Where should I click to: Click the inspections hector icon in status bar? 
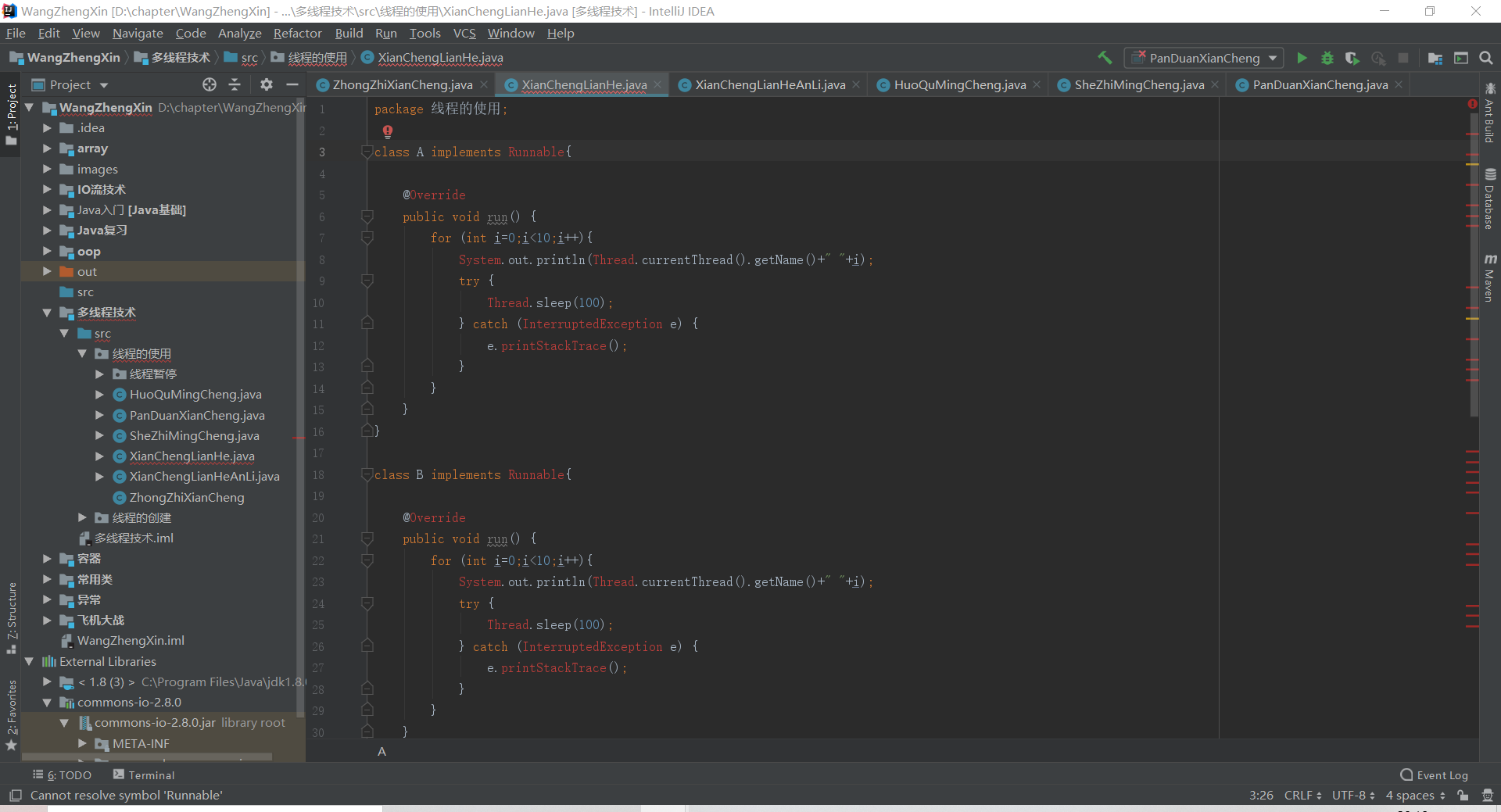(1487, 796)
